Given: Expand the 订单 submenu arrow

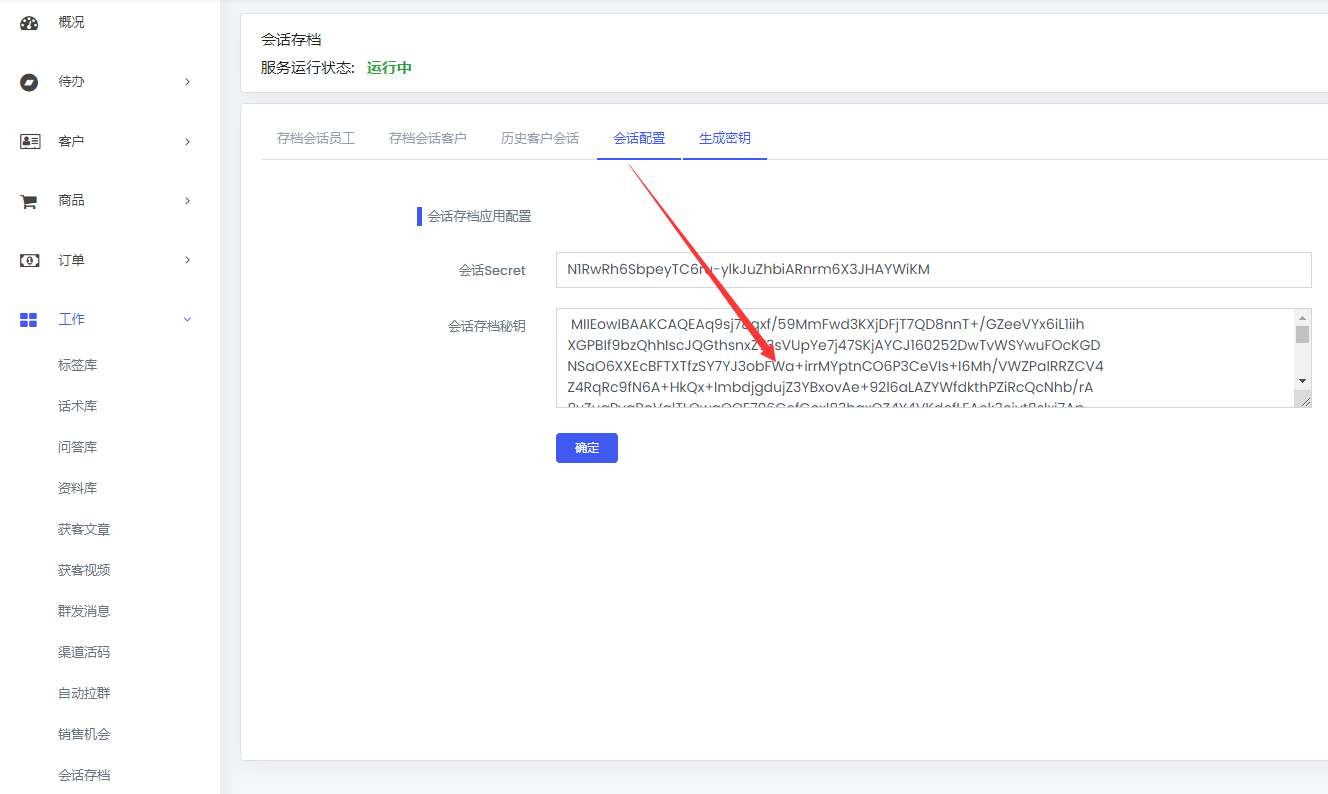Looking at the screenshot, I should (187, 261).
